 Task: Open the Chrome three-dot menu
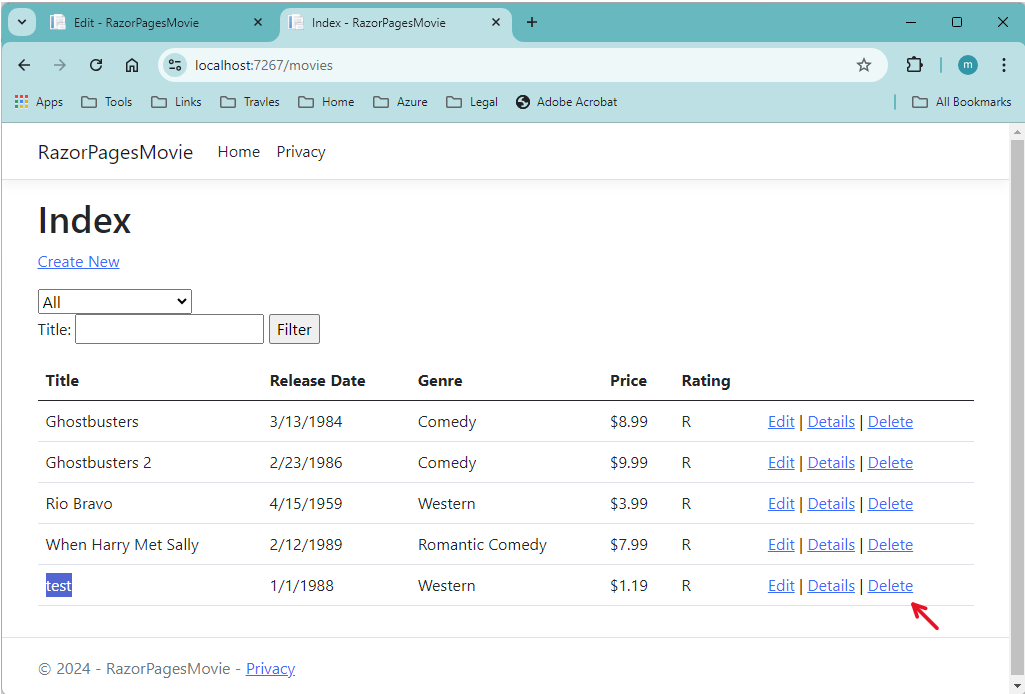click(x=1004, y=65)
